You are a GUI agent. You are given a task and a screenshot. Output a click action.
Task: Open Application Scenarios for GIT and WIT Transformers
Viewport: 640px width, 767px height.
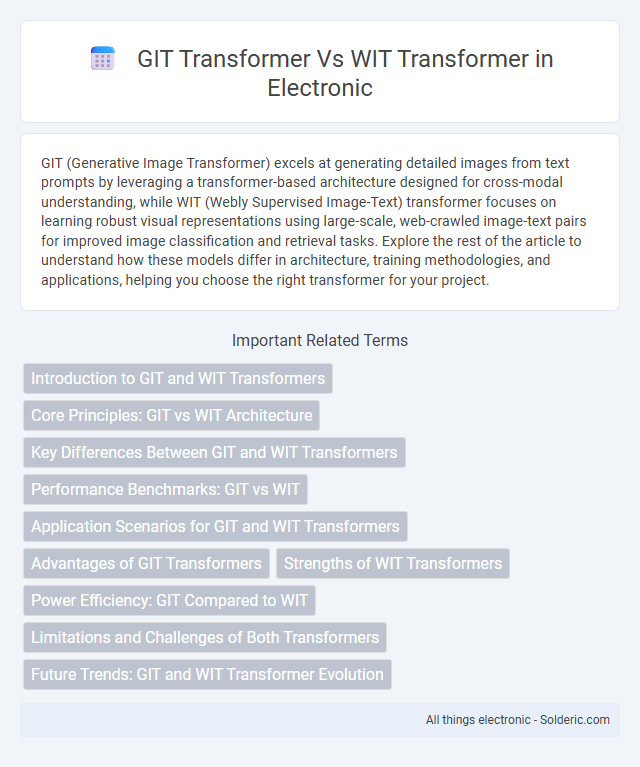pyautogui.click(x=215, y=526)
